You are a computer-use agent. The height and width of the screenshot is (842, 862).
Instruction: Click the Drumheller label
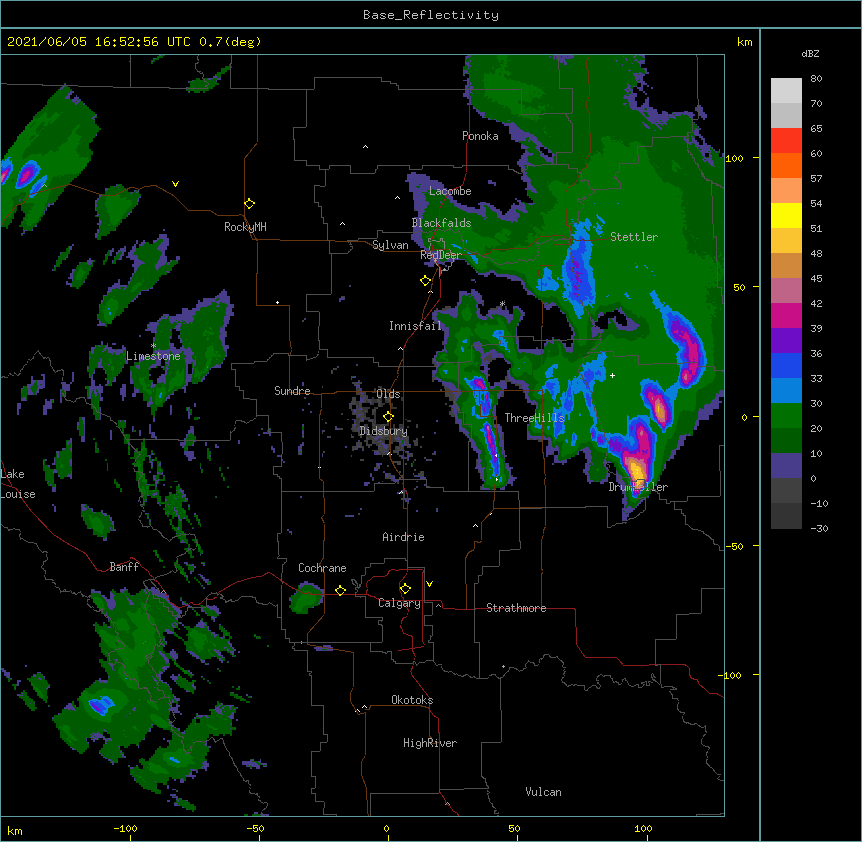point(638,487)
